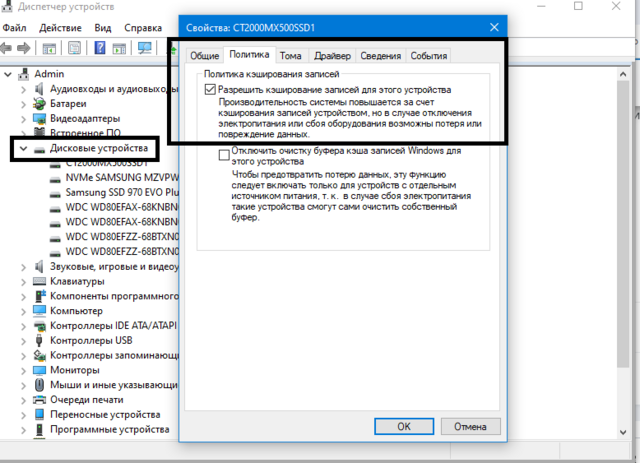Click the Мыши mouse device icon
Screen dimensions: 640x463
[39, 385]
